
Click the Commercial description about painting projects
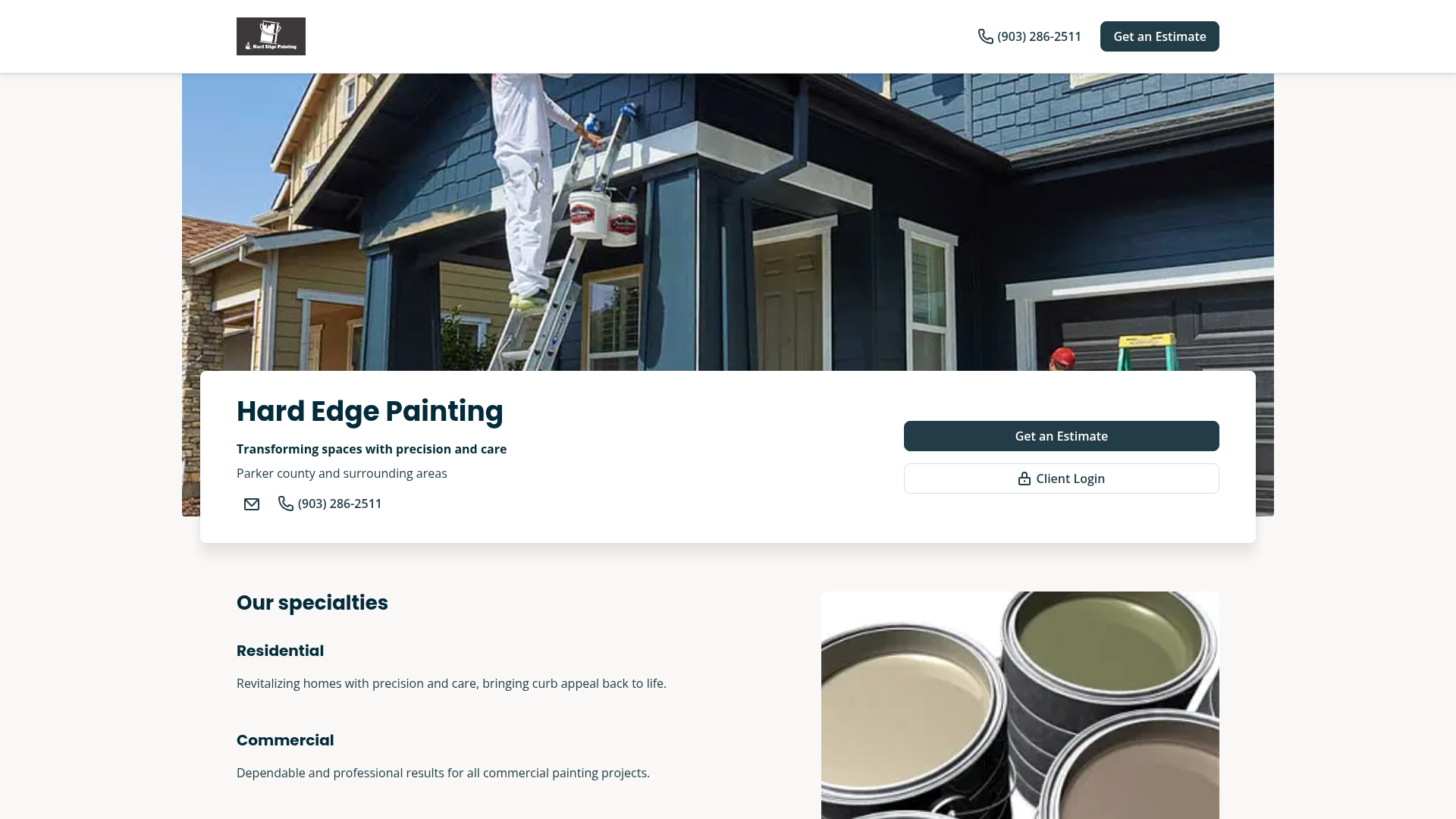[x=443, y=773]
